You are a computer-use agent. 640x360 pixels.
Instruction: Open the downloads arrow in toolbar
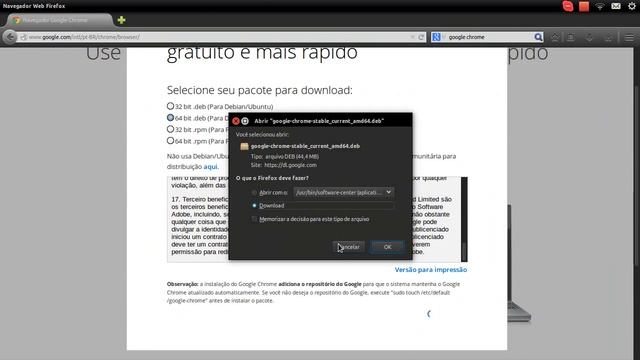[x=589, y=38]
